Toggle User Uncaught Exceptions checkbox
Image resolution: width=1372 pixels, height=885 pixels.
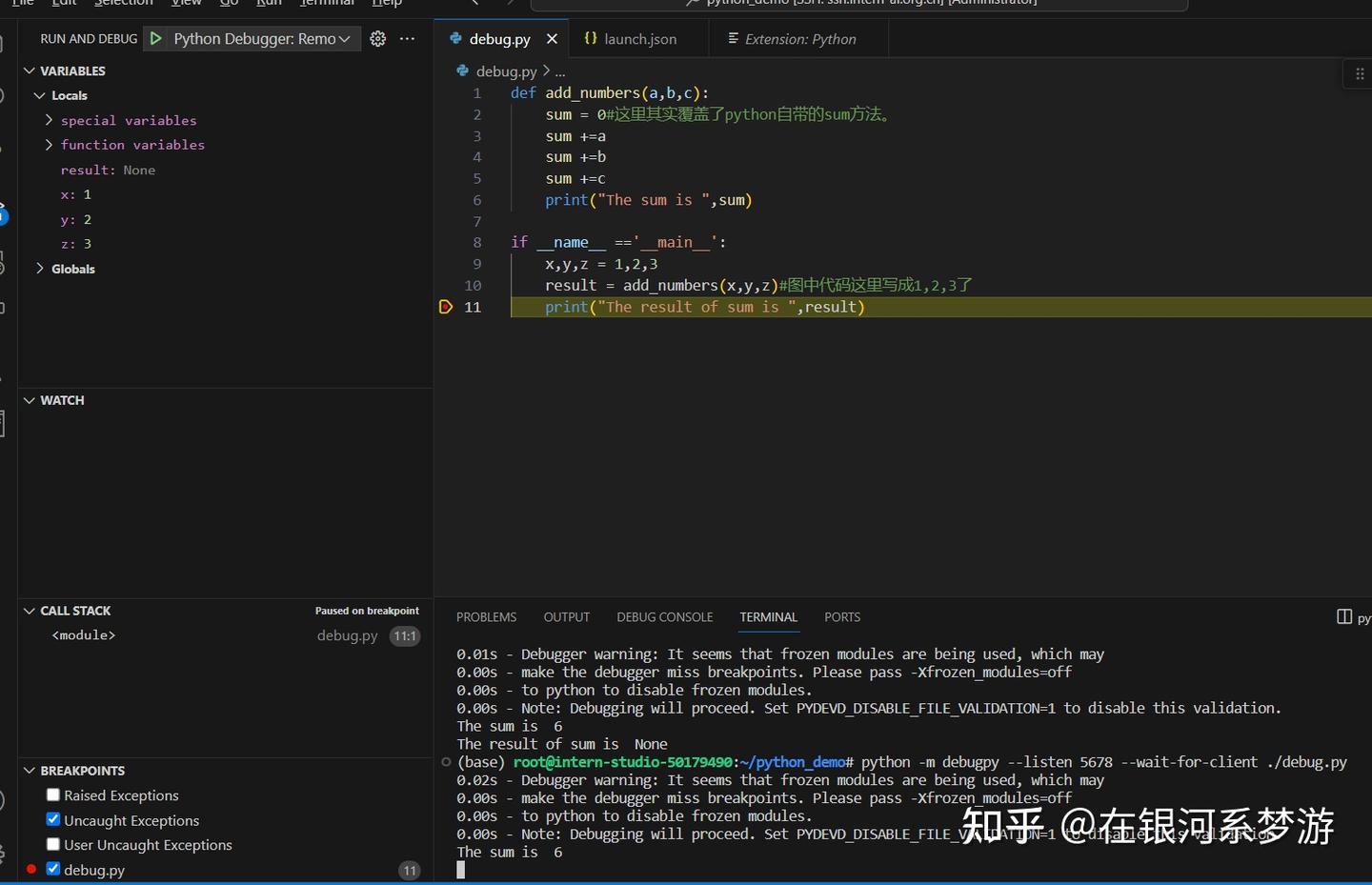click(53, 844)
